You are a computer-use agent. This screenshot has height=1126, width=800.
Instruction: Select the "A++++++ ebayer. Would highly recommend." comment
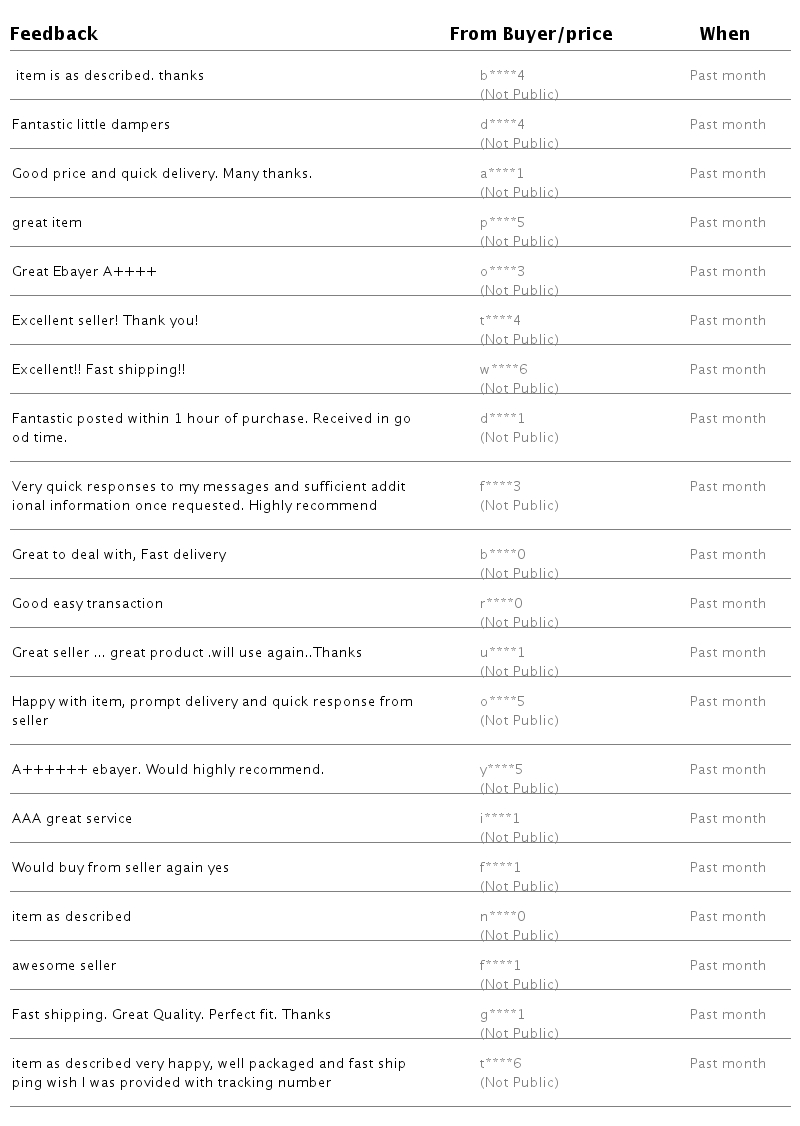pyautogui.click(x=168, y=770)
